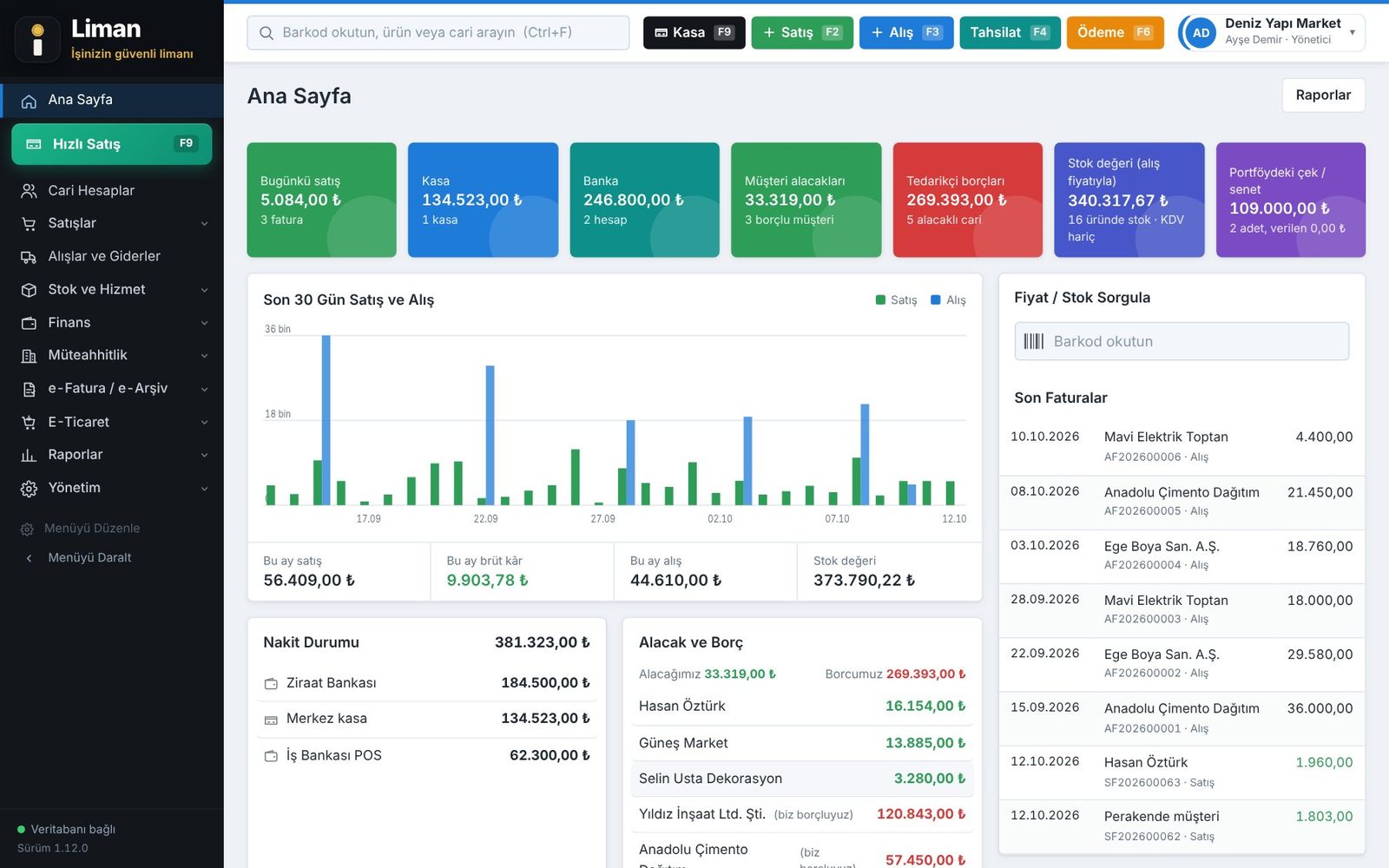
Task: Click the Raporlar chart icon in sidebar
Action: [29, 455]
